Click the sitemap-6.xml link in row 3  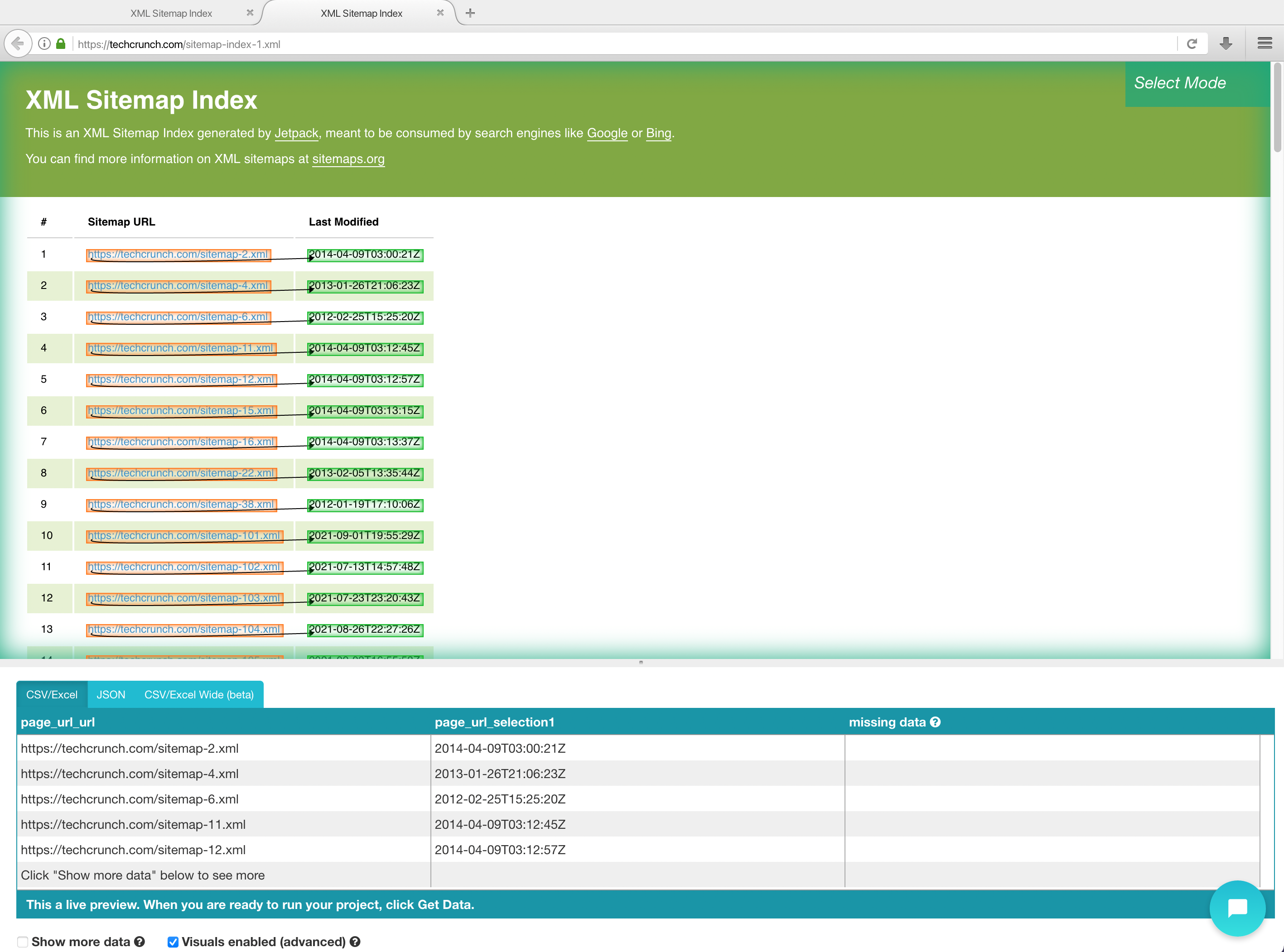click(178, 317)
